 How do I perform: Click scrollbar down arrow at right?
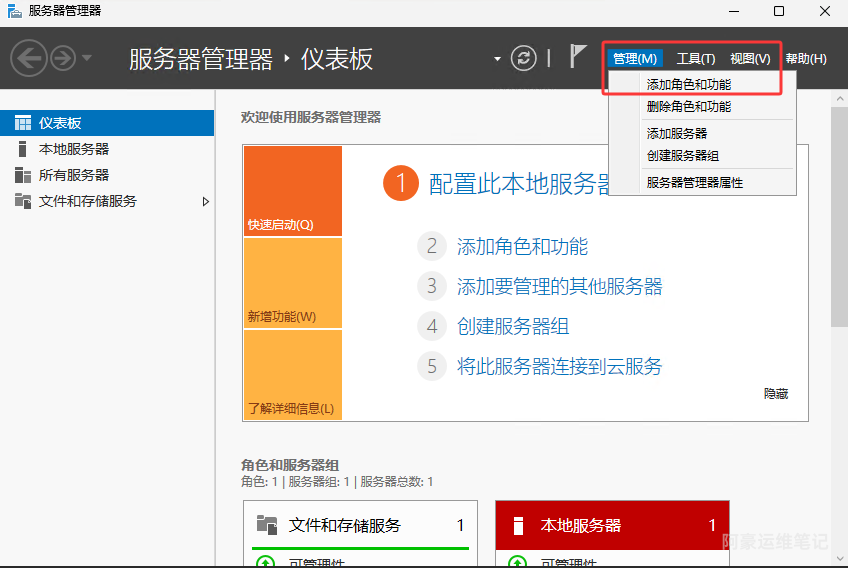pyautogui.click(x=839, y=559)
